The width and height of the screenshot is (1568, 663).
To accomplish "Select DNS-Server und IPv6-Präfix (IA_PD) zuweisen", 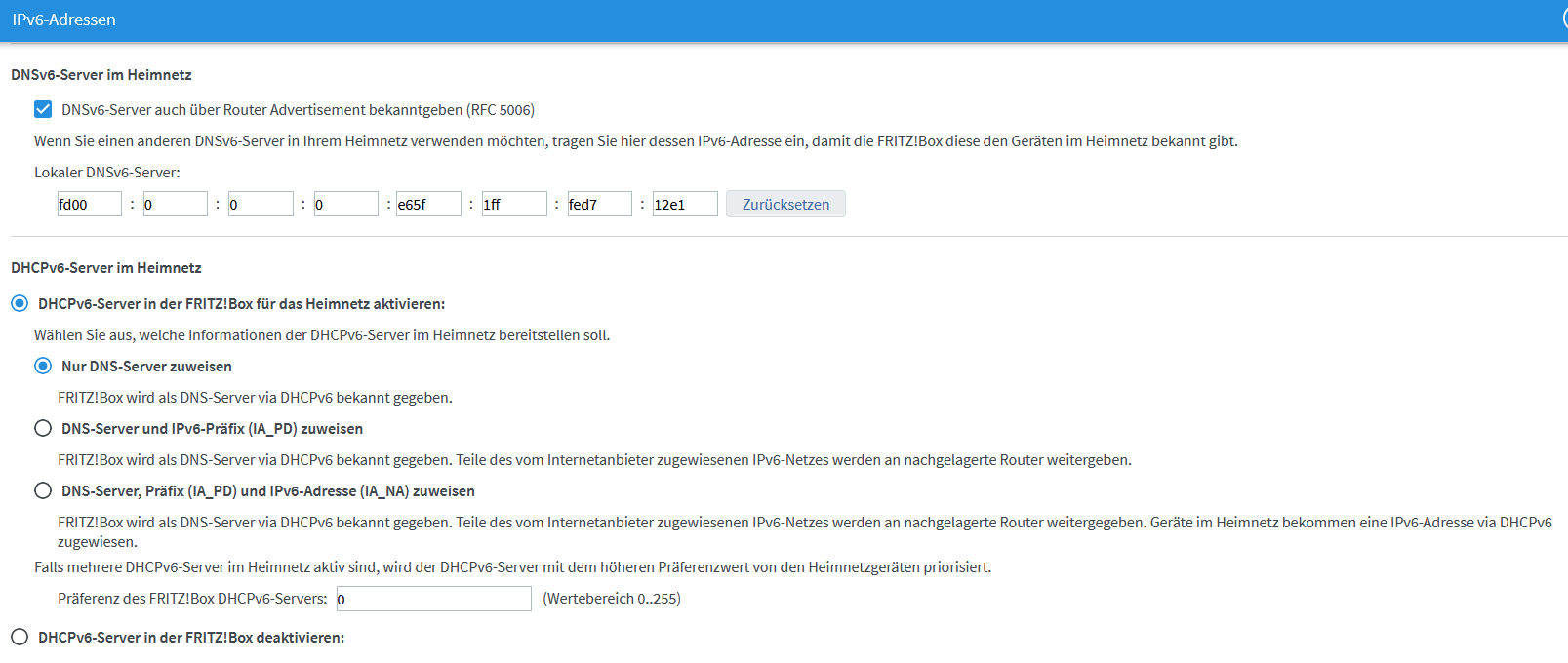I will coord(43,429).
